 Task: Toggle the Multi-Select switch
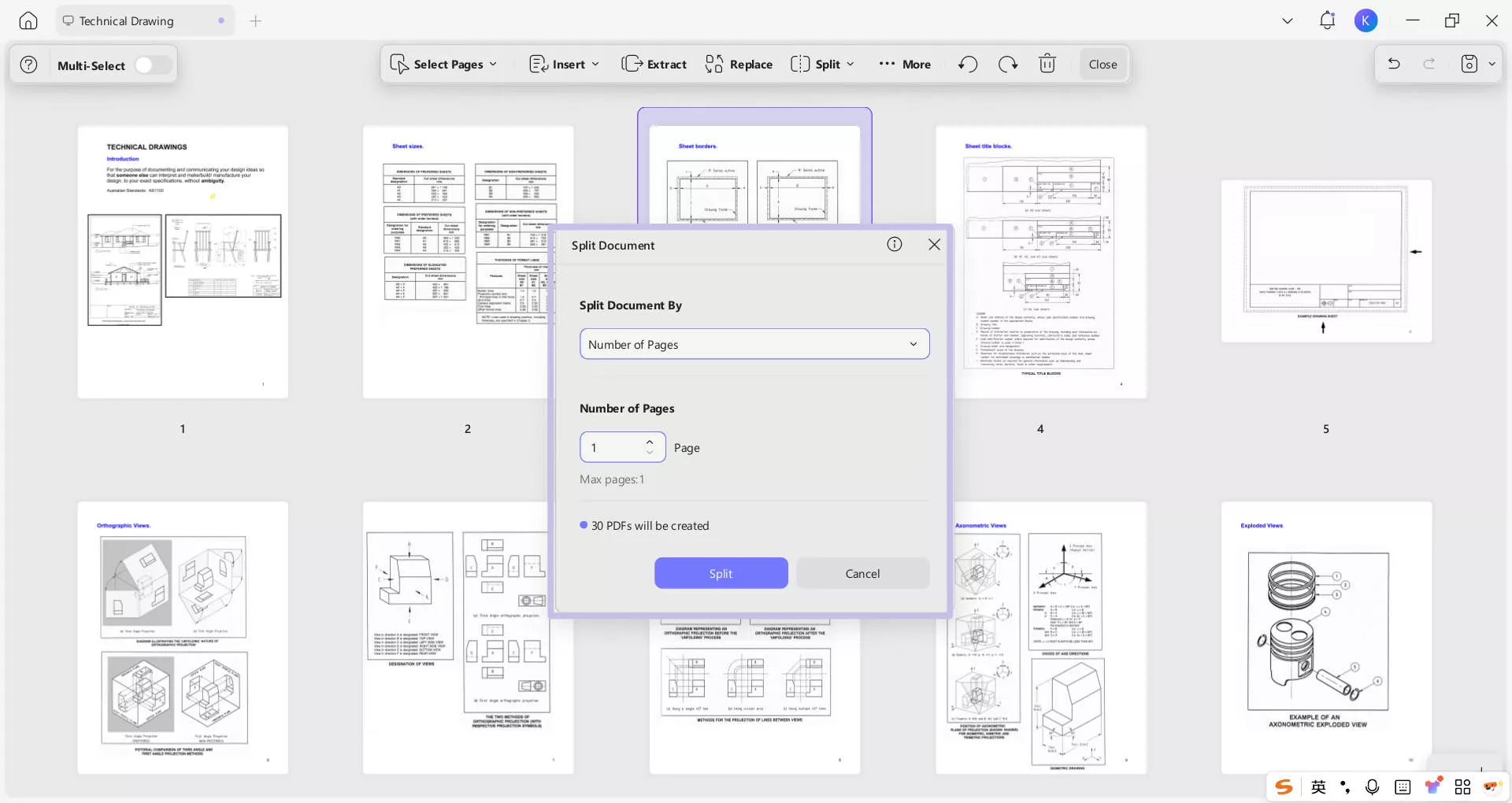(x=153, y=65)
